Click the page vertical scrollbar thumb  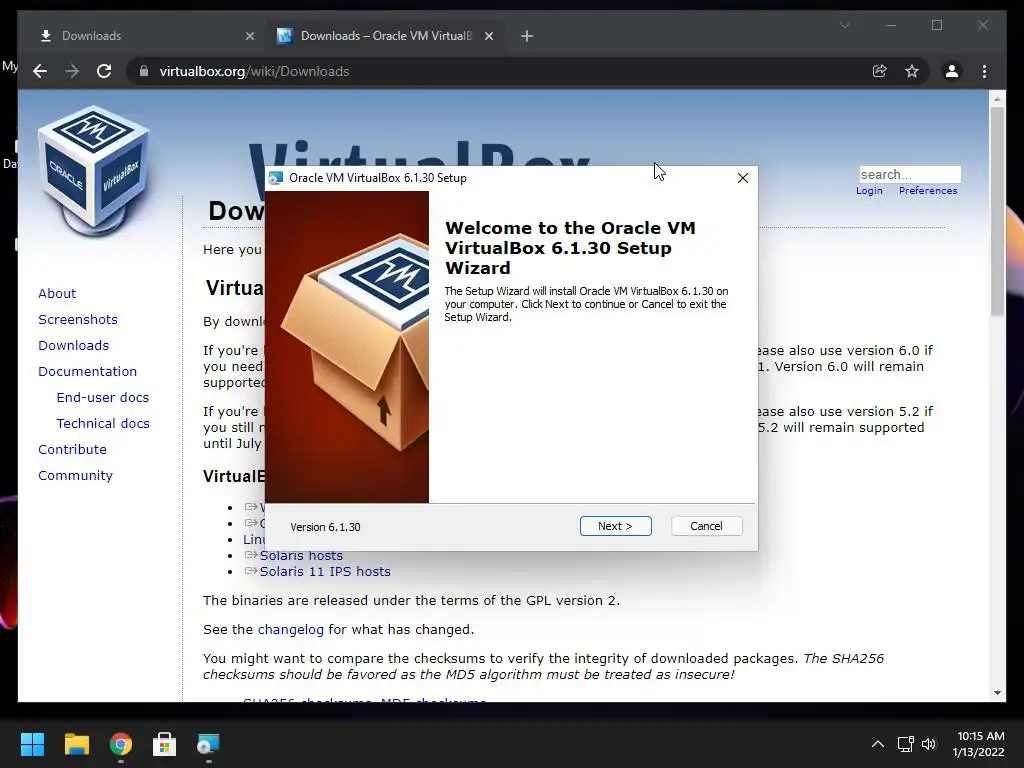(x=997, y=211)
